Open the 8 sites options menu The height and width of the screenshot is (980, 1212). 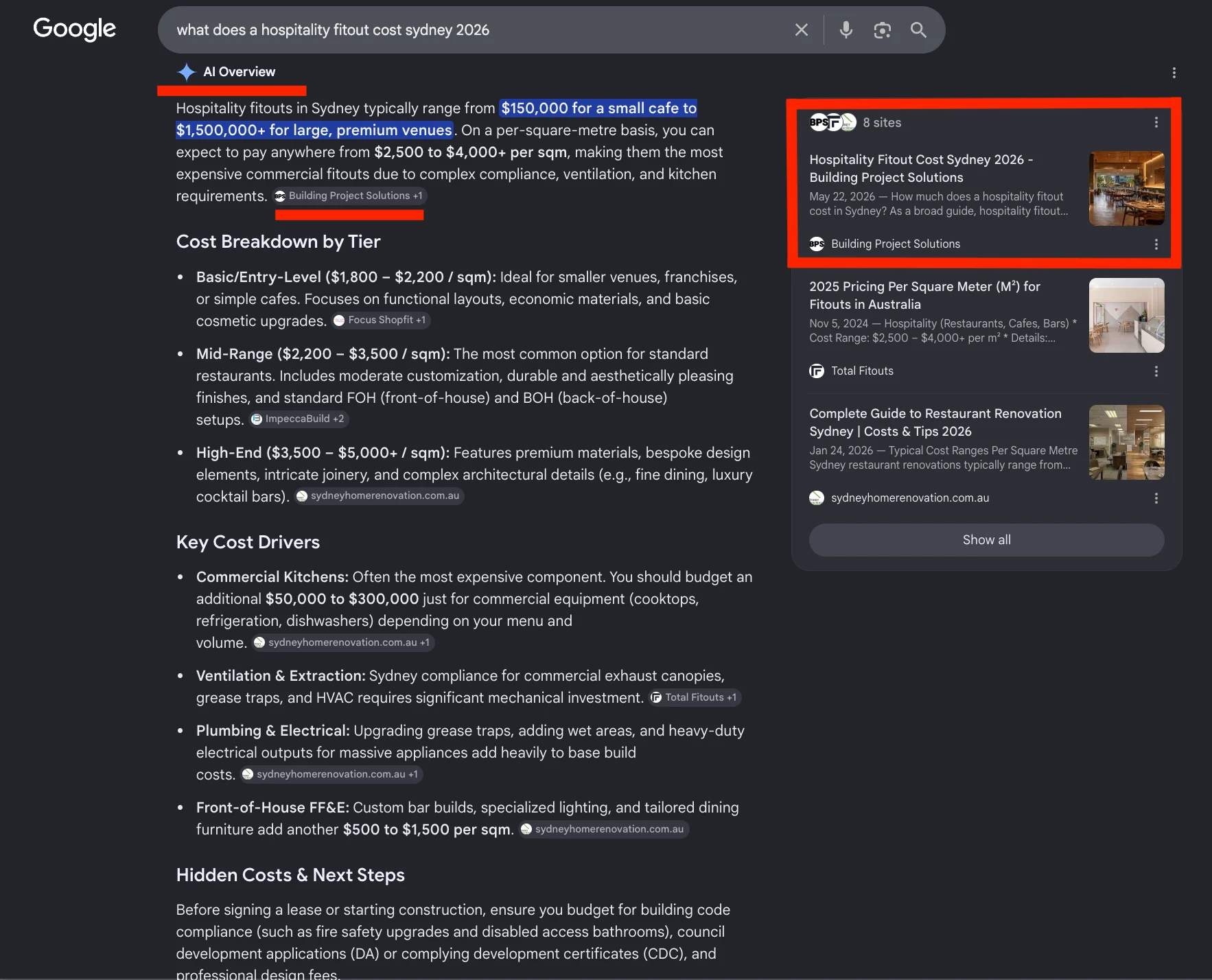1156,122
